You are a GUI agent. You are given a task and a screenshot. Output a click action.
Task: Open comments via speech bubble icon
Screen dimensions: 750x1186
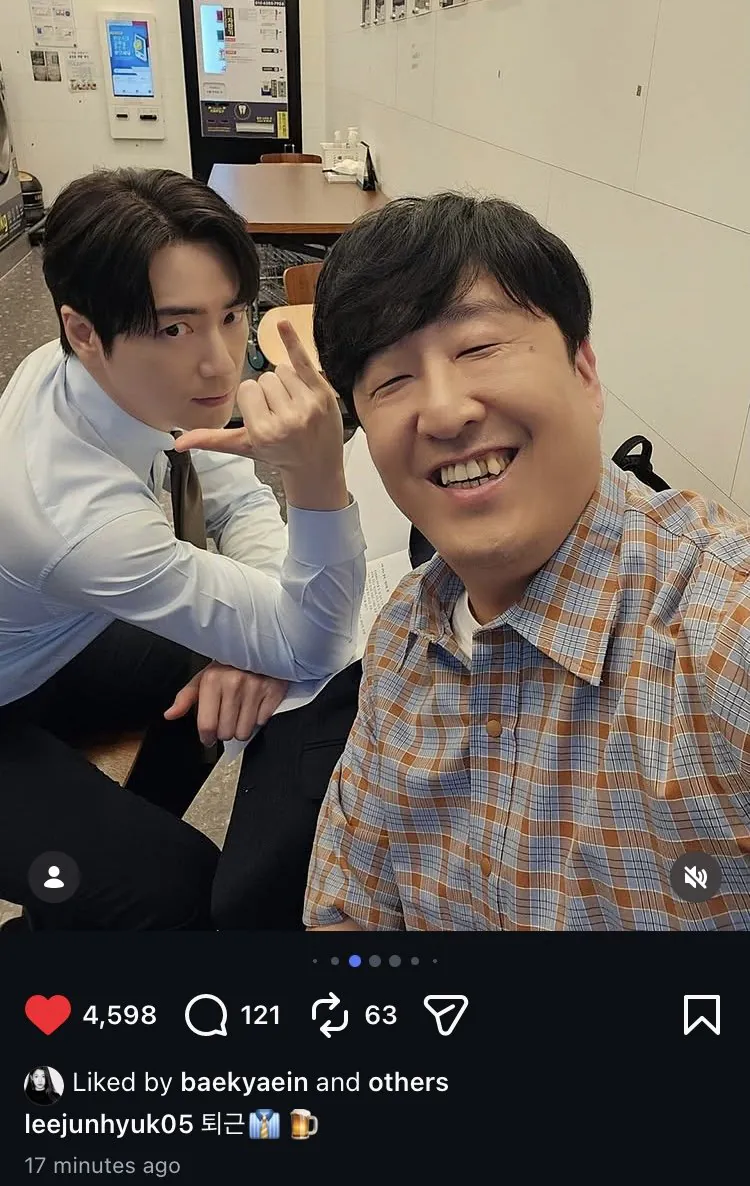pyautogui.click(x=206, y=1014)
